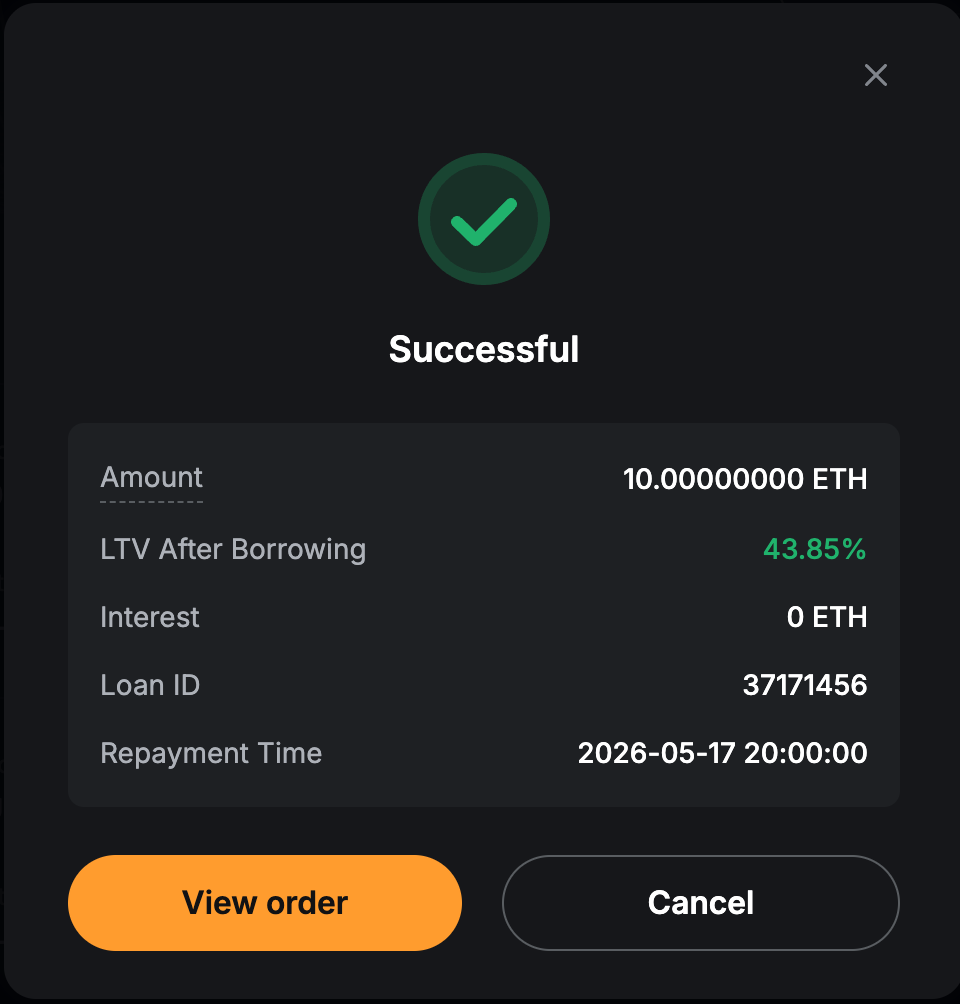
Task: Click the ETH unit in the Amount row
Action: (x=840, y=479)
